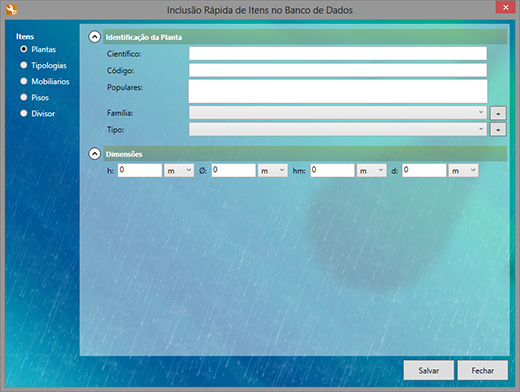520x392 pixels.
Task: Open the unit dropdown for hm field
Action: click(371, 170)
